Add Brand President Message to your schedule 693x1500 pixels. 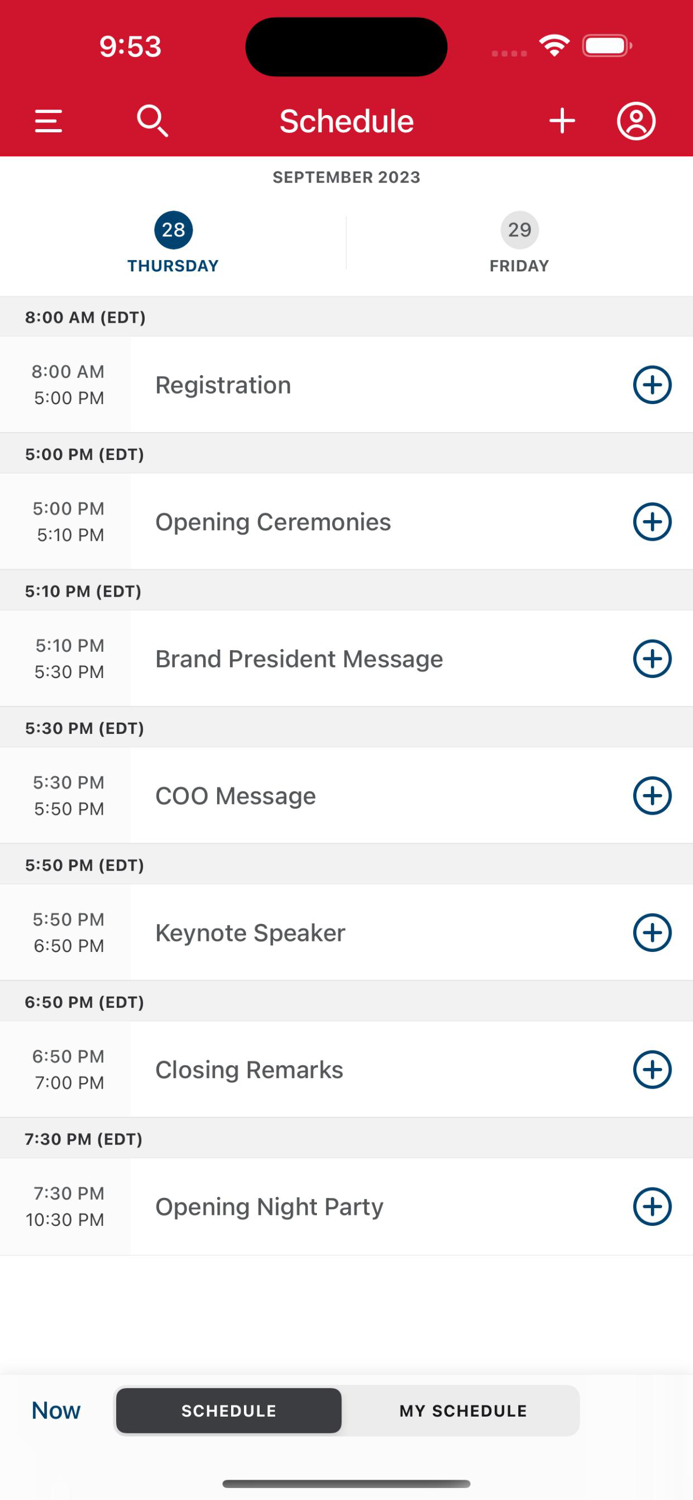click(x=652, y=658)
